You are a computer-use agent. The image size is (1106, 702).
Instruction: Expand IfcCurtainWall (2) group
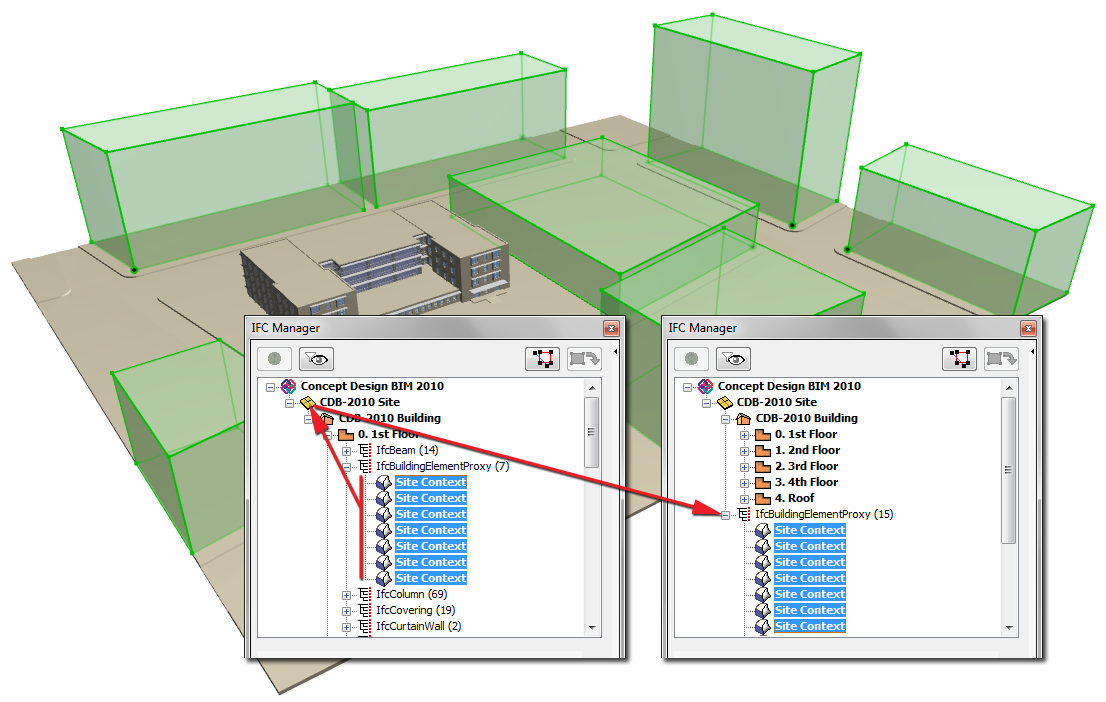pyautogui.click(x=346, y=627)
